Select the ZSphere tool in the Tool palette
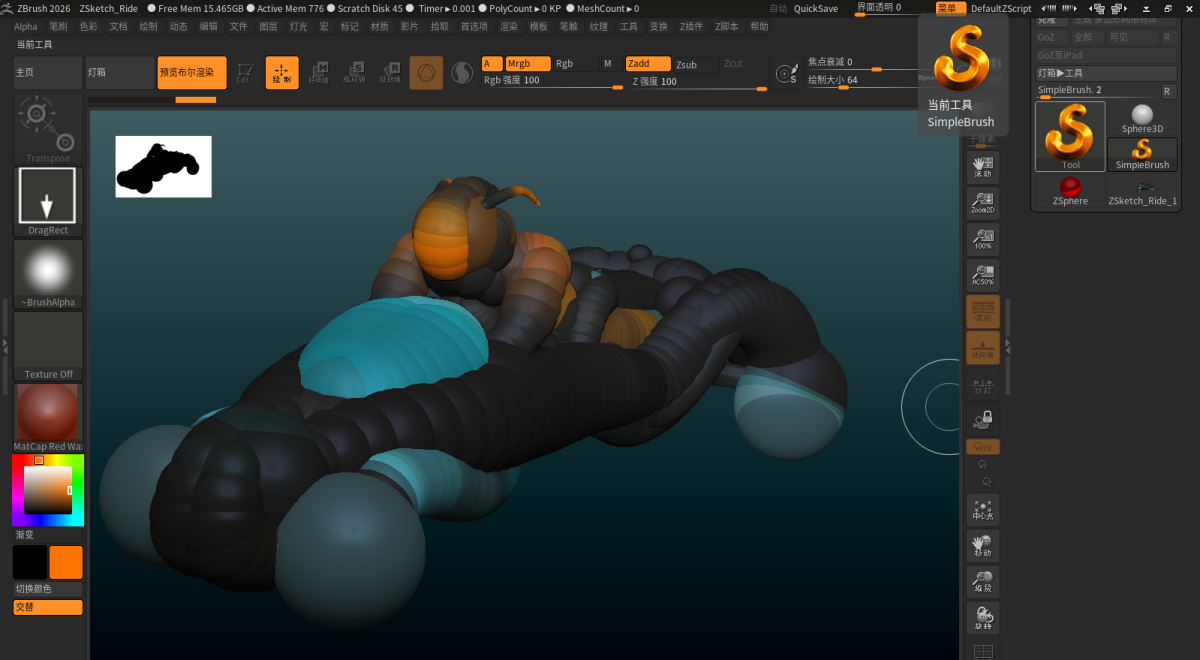 (1069, 190)
